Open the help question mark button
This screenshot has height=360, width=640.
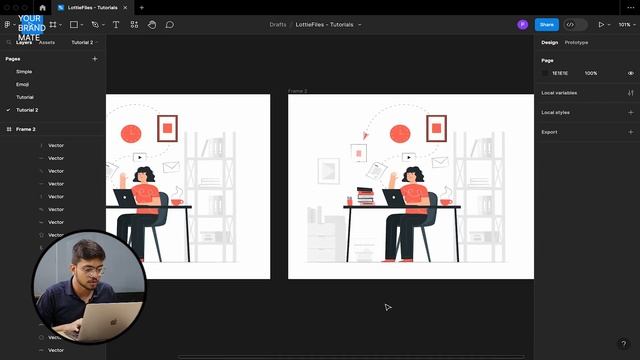(623, 344)
